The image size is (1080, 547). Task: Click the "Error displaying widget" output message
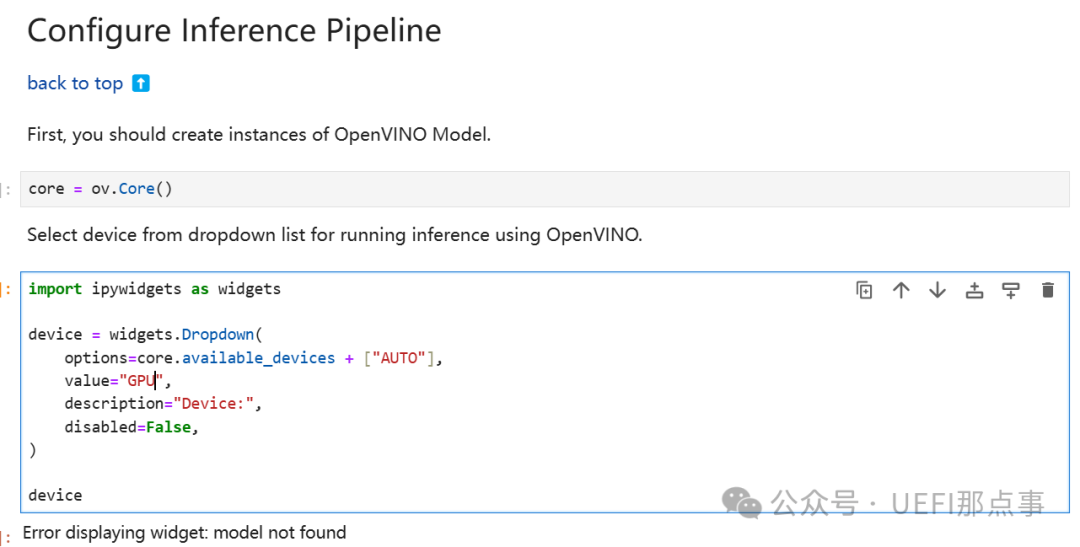[x=184, y=533]
